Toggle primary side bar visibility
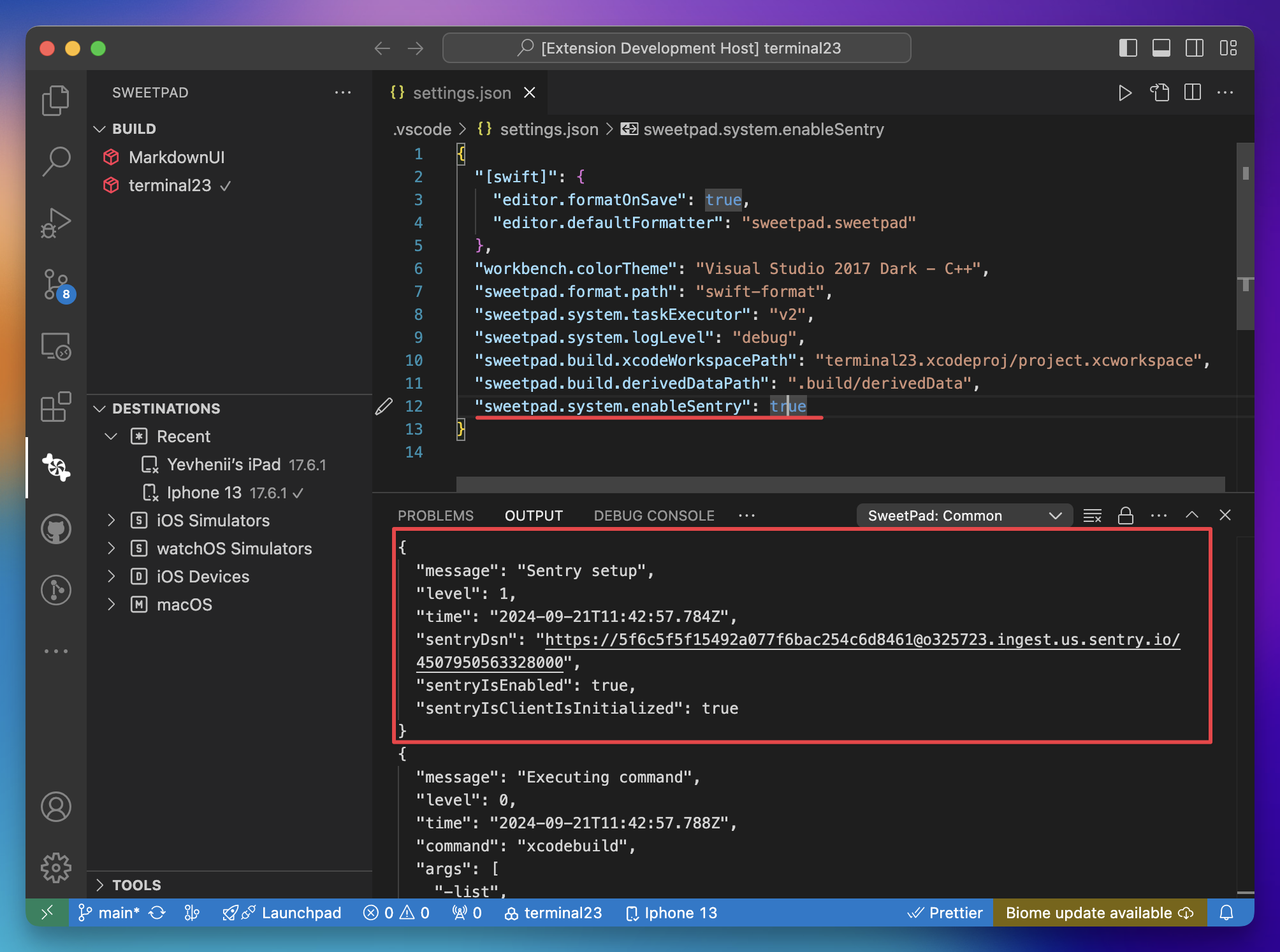 click(x=1128, y=48)
